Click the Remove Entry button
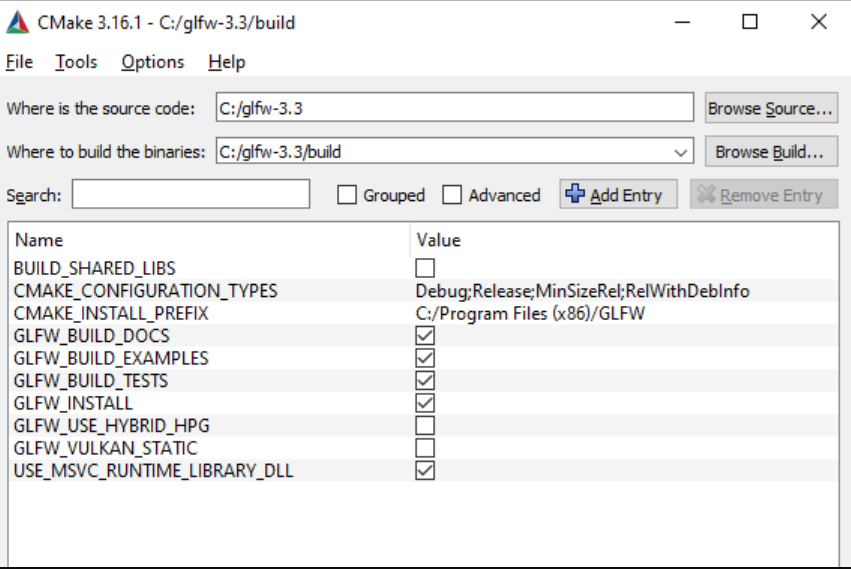 (763, 195)
